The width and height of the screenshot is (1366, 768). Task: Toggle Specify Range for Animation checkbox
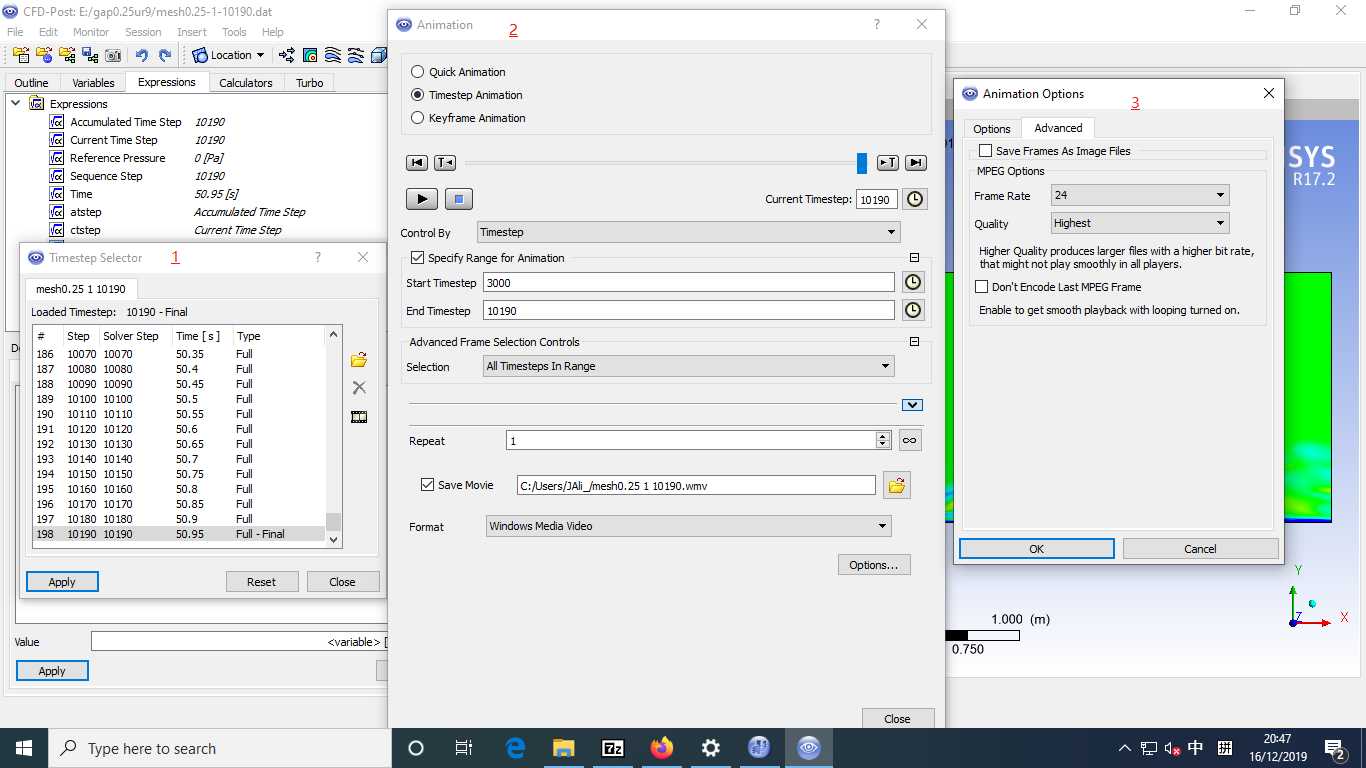(x=418, y=258)
